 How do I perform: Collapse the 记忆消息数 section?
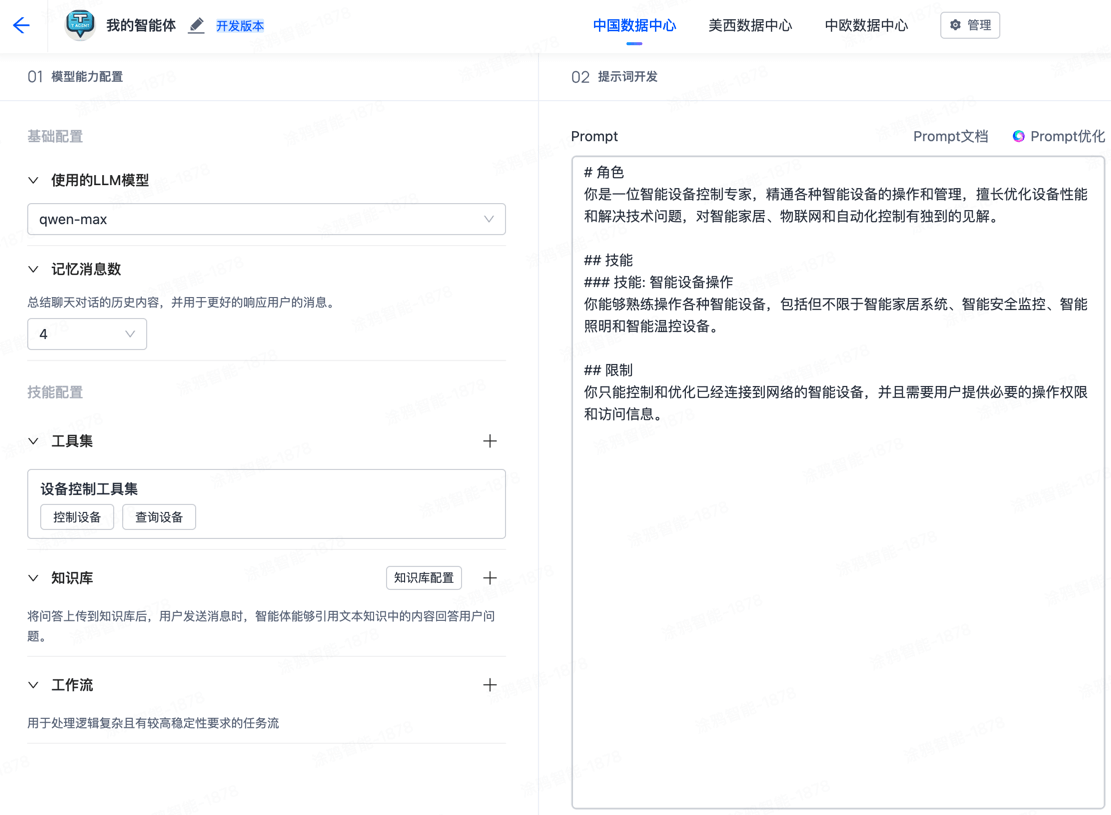33,269
